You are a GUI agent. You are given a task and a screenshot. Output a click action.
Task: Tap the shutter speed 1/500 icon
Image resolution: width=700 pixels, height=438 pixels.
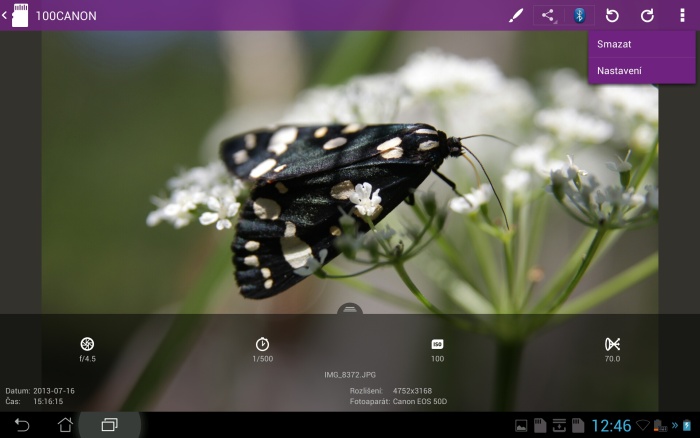(x=262, y=344)
